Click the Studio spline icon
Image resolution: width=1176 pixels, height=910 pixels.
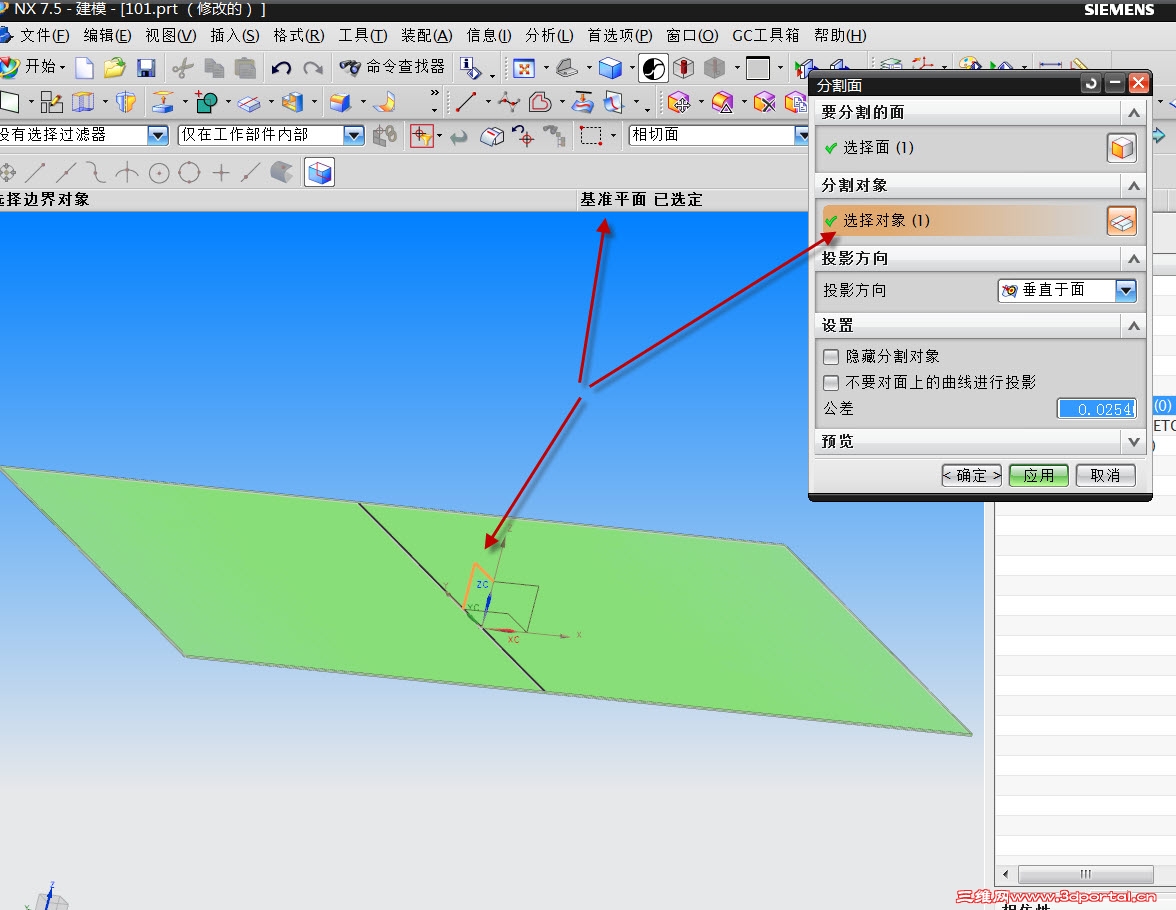(x=508, y=102)
